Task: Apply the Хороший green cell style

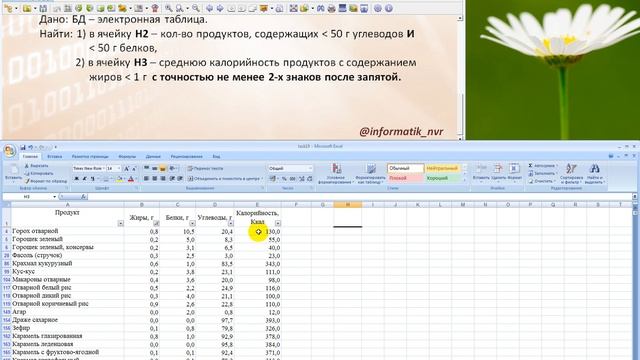Action: [x=443, y=178]
